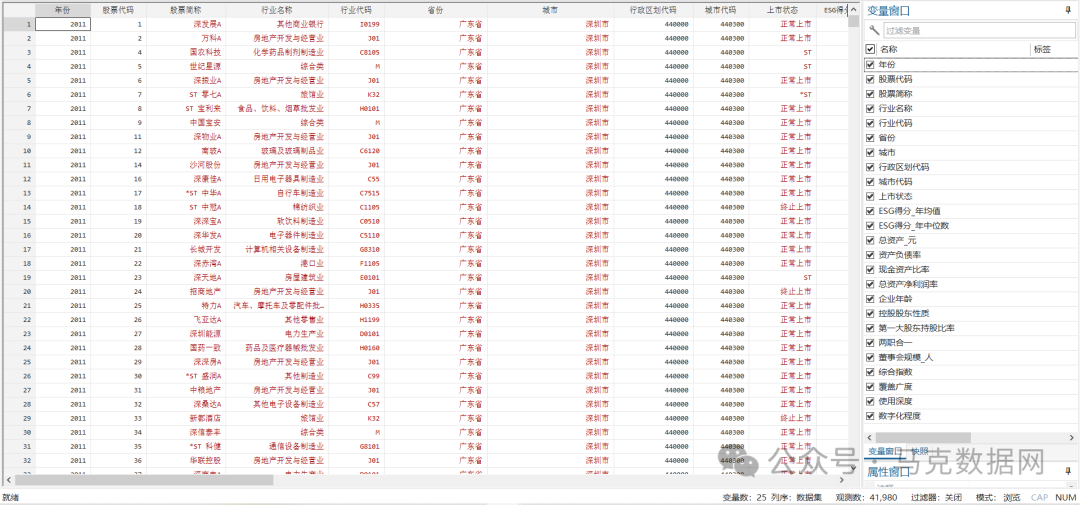Viewport: 1080px width, 505px height.
Task: Uncheck the 综合指数 variable checkbox
Action: point(870,372)
